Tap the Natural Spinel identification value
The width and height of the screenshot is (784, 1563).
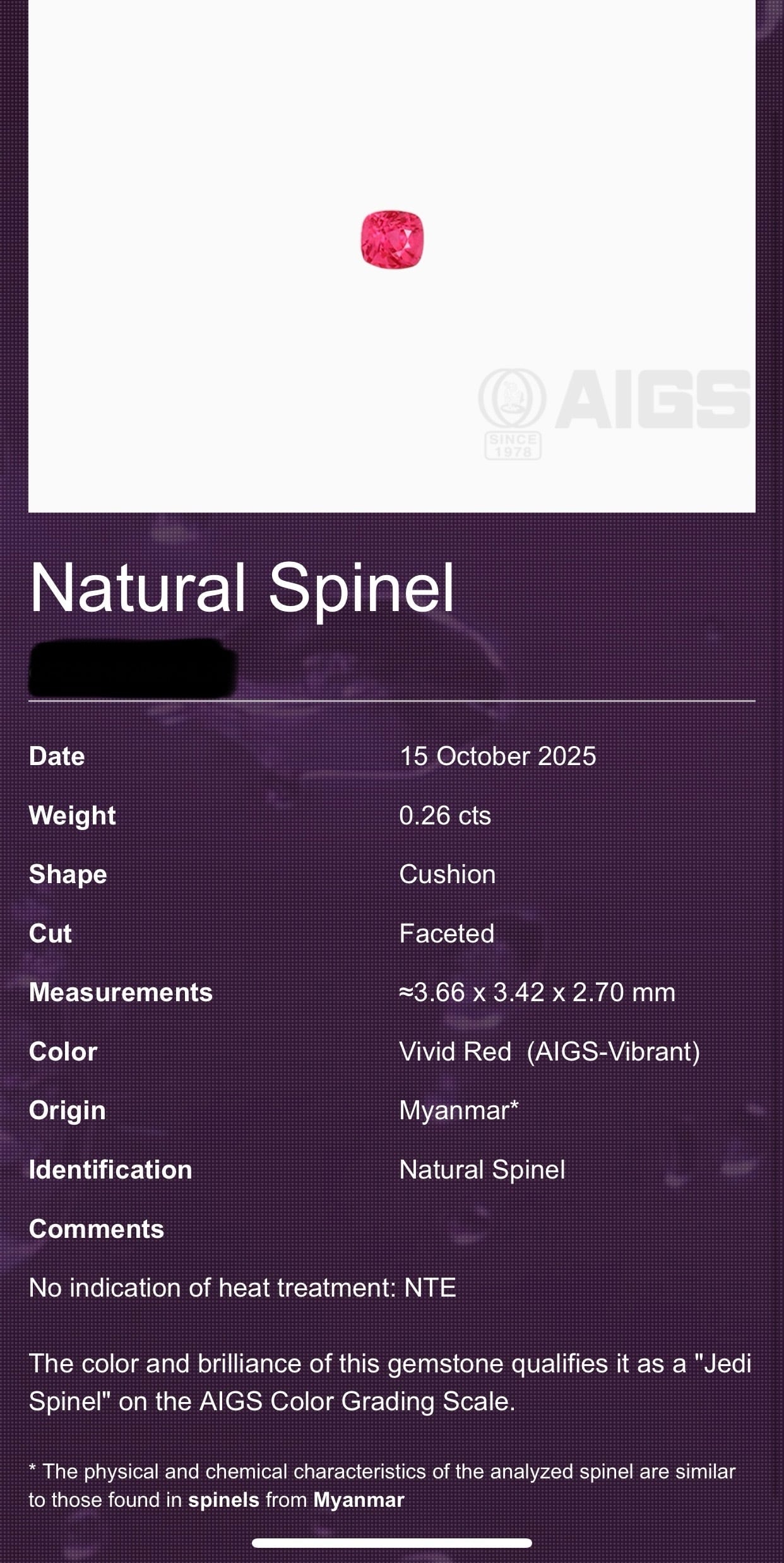point(482,1170)
